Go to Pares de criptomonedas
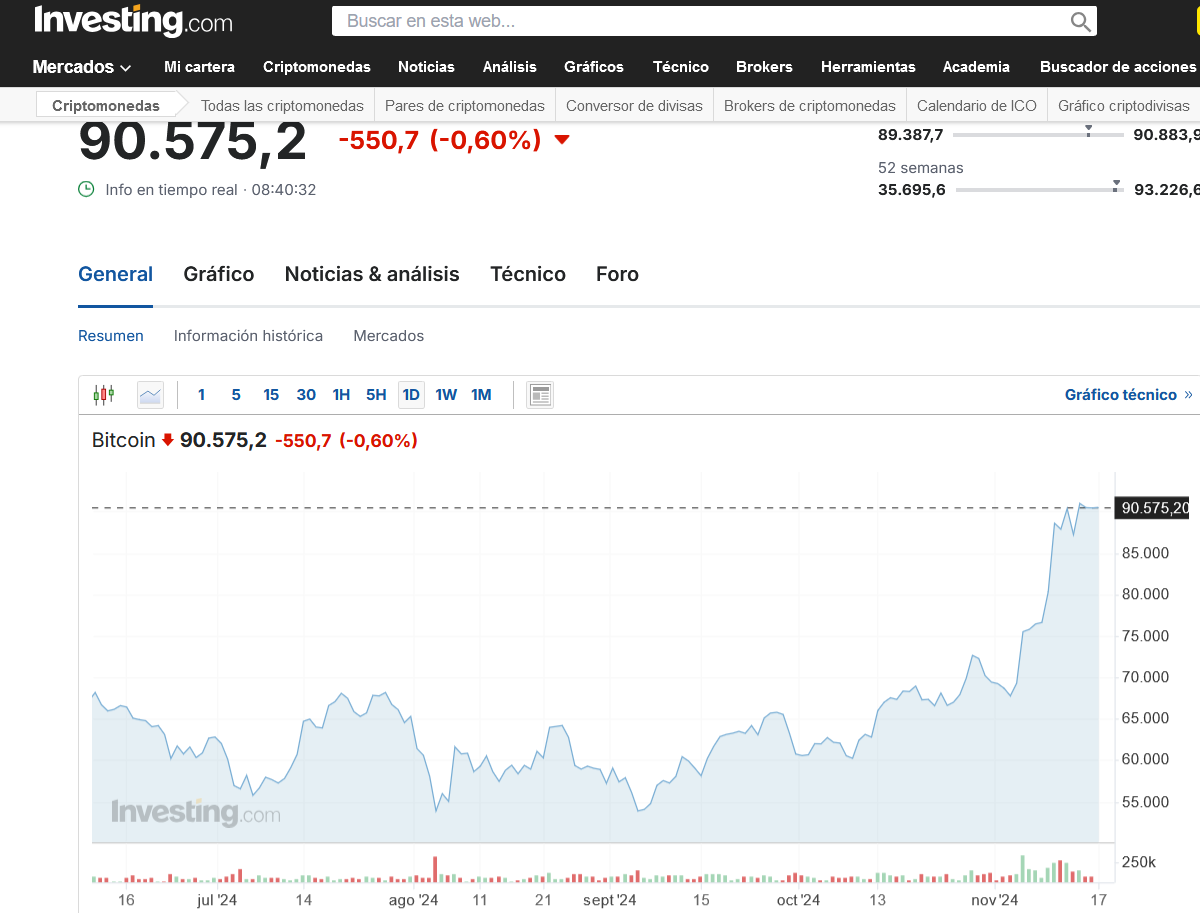 465,105
